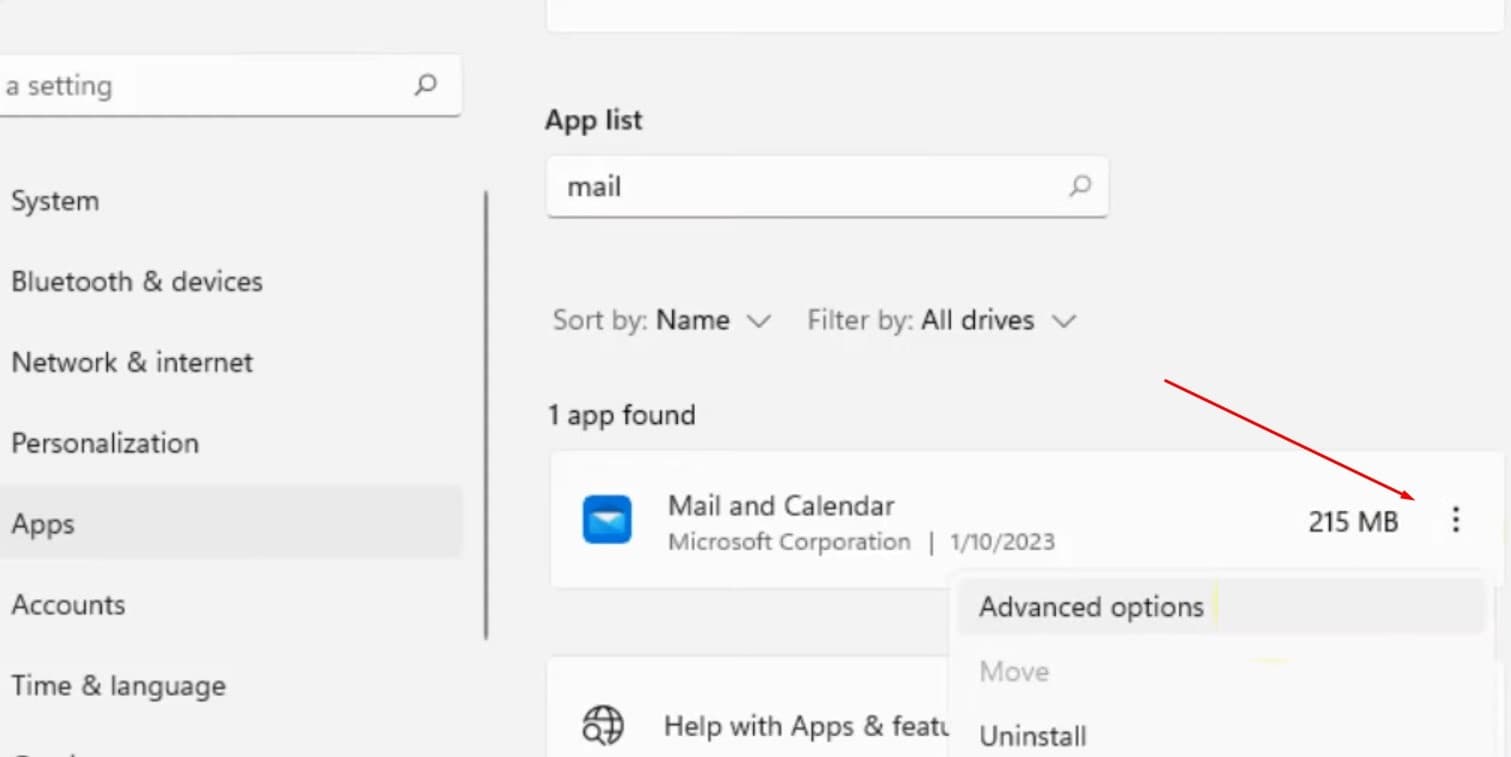This screenshot has width=1511, height=757.
Task: Click the App list heading
Action: click(594, 120)
